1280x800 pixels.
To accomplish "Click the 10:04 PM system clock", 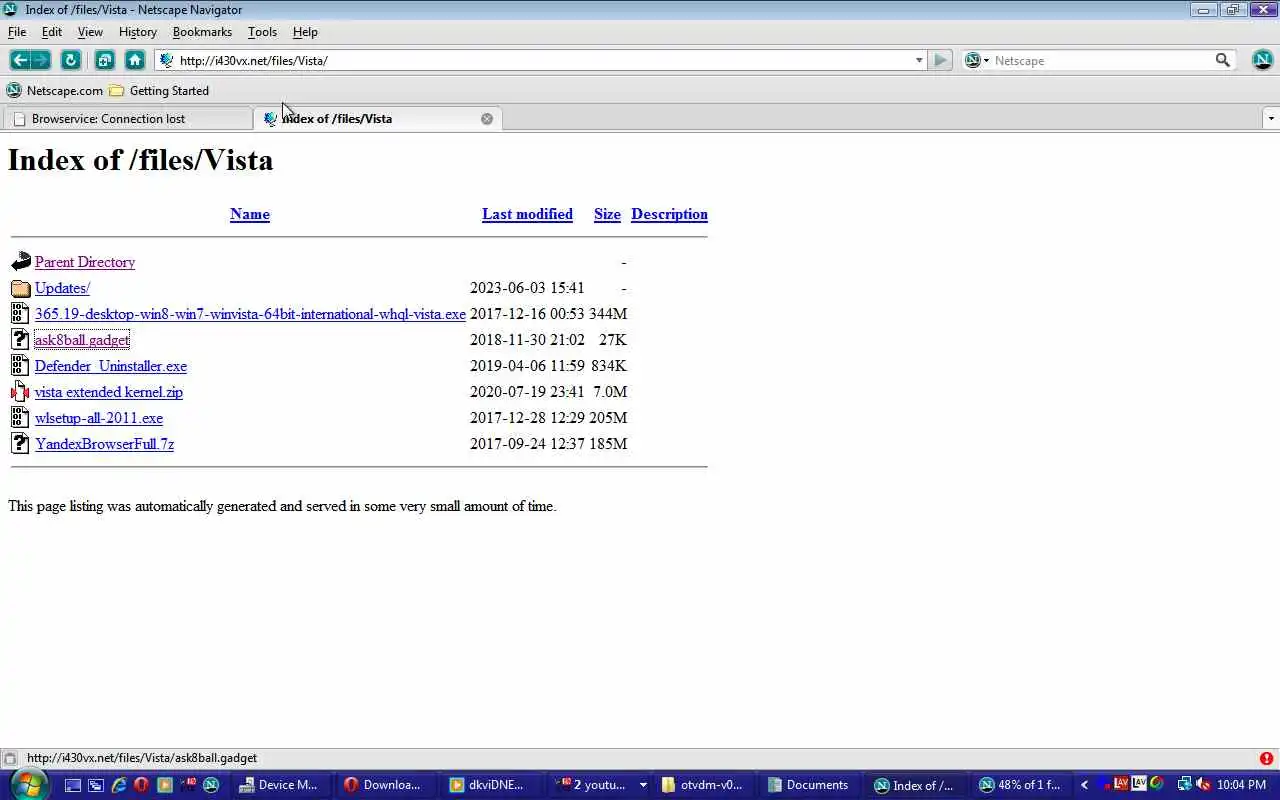I will click(1242, 785).
